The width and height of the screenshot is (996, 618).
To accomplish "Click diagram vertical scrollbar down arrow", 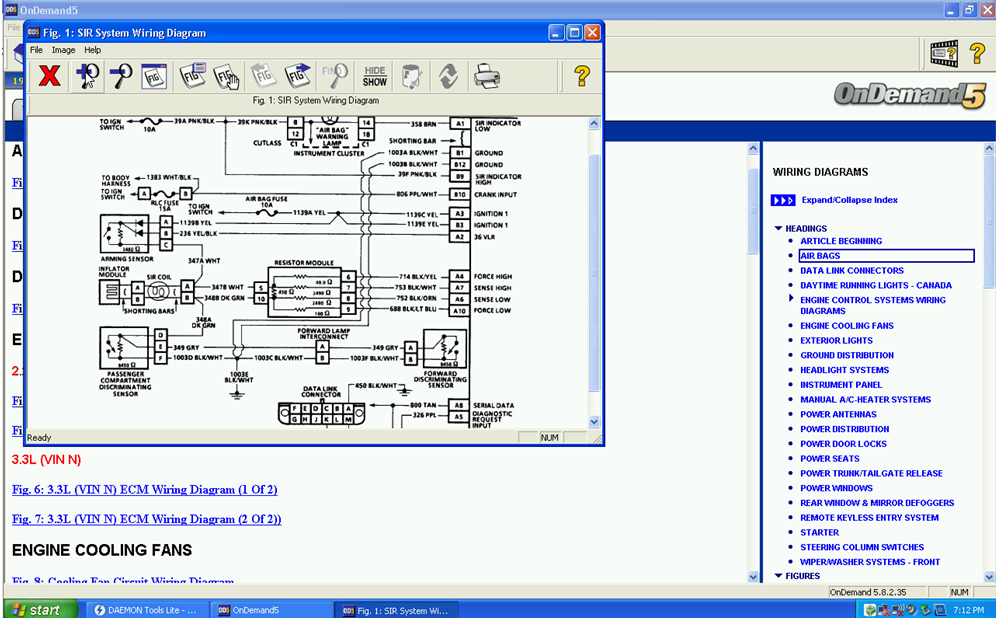I will [594, 421].
